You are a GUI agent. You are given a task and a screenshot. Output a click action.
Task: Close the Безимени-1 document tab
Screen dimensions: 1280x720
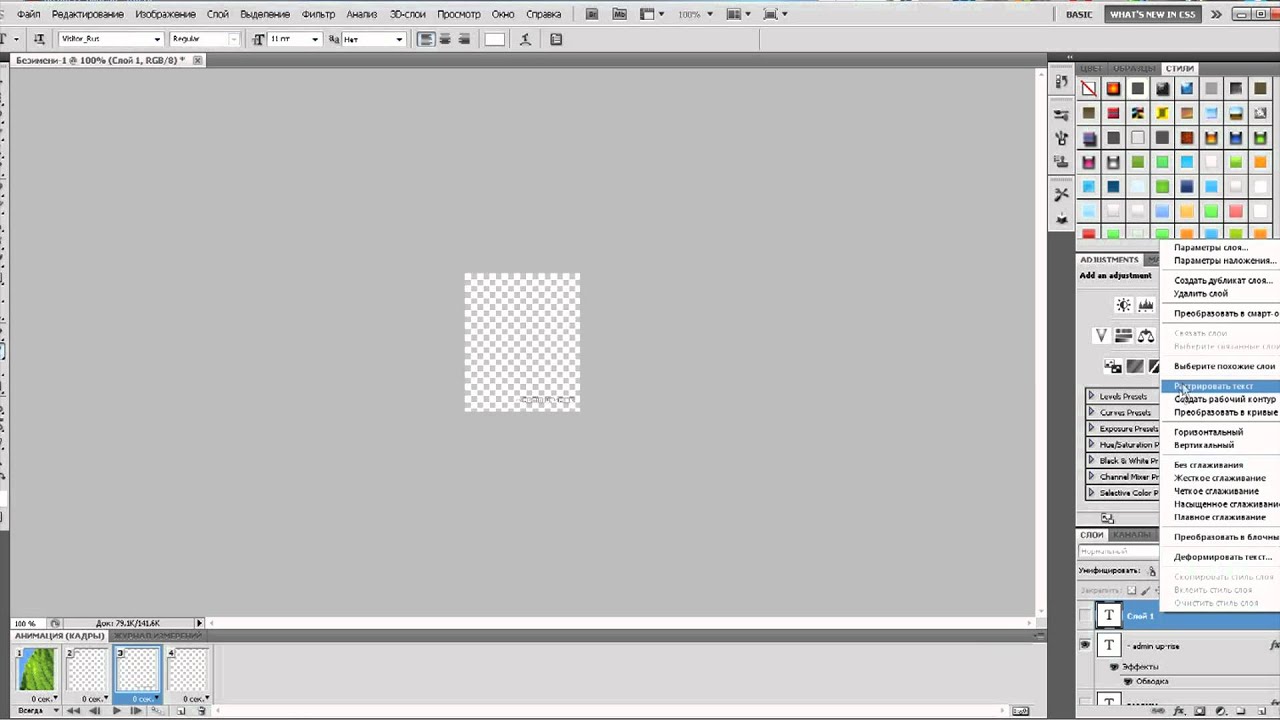(197, 60)
